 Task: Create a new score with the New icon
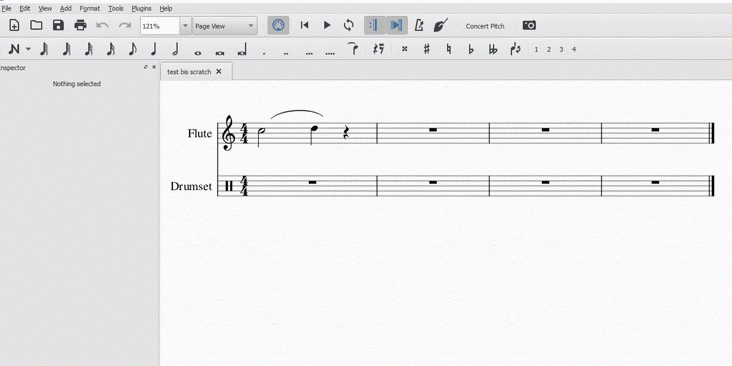[x=14, y=25]
